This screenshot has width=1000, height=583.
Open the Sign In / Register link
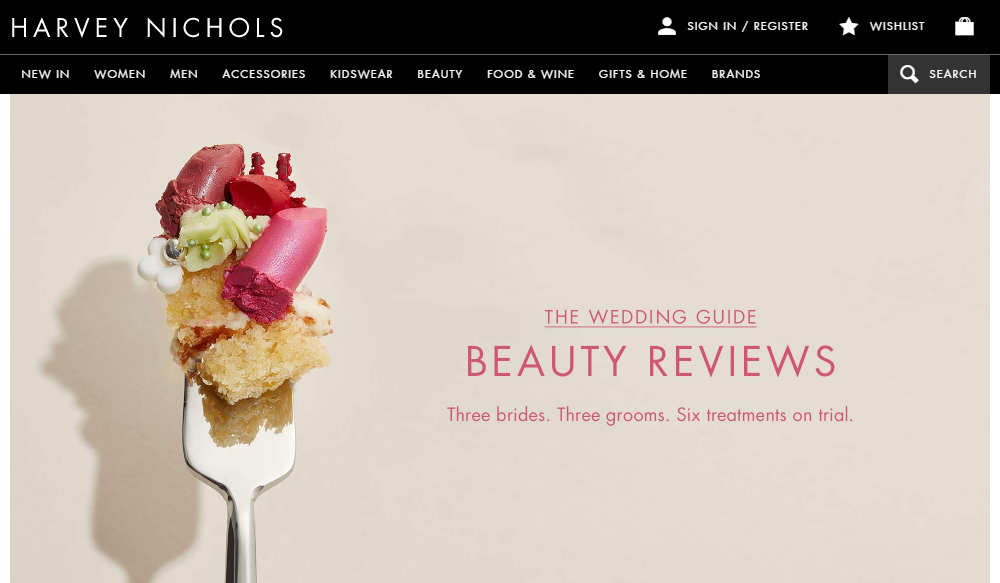pyautogui.click(x=747, y=26)
